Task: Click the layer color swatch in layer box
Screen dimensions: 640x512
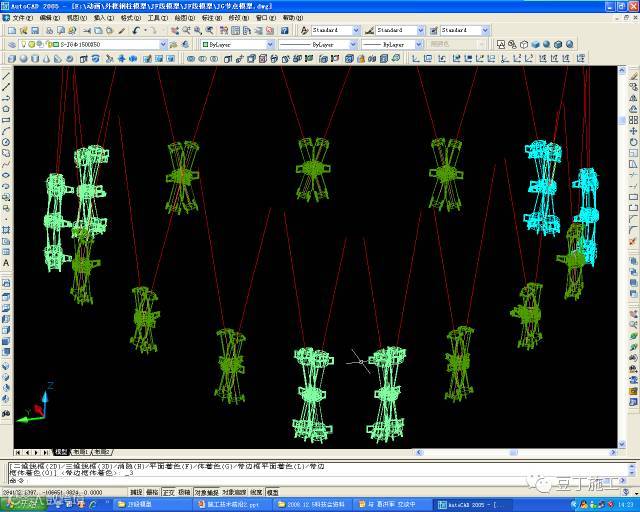Action: click(x=56, y=45)
